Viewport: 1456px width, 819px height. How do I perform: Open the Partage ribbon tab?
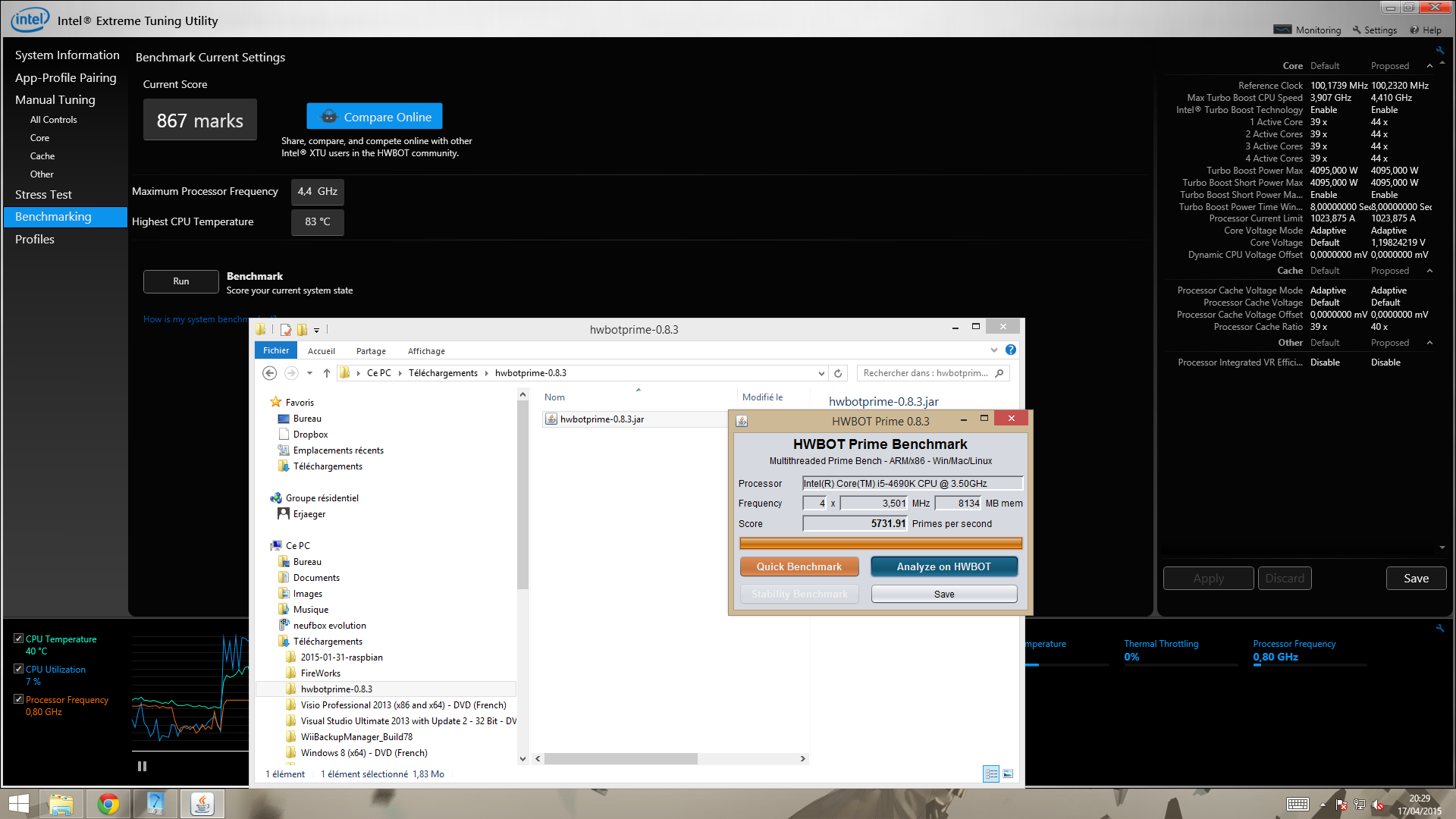tap(371, 351)
